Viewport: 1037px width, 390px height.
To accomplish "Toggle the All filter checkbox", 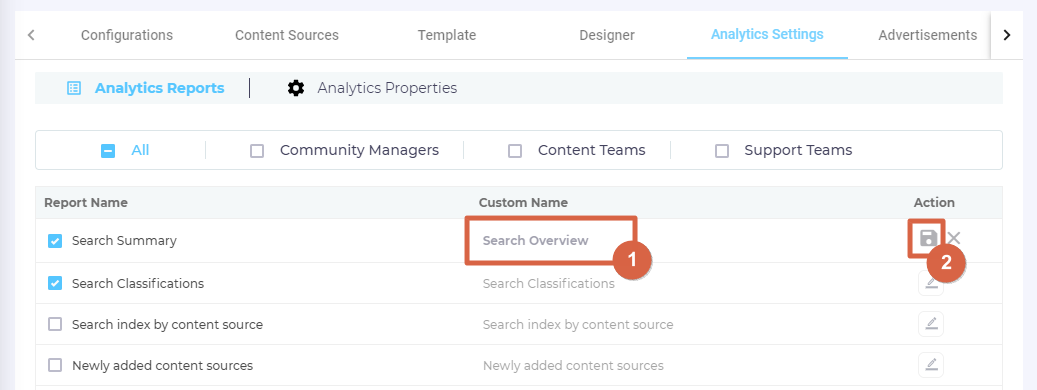I will (x=108, y=151).
